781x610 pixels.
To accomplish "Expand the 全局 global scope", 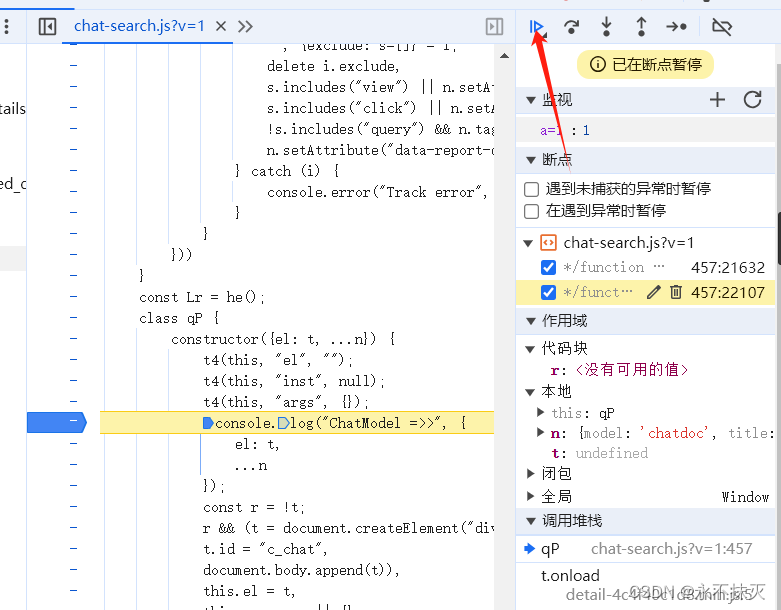I will pos(530,496).
